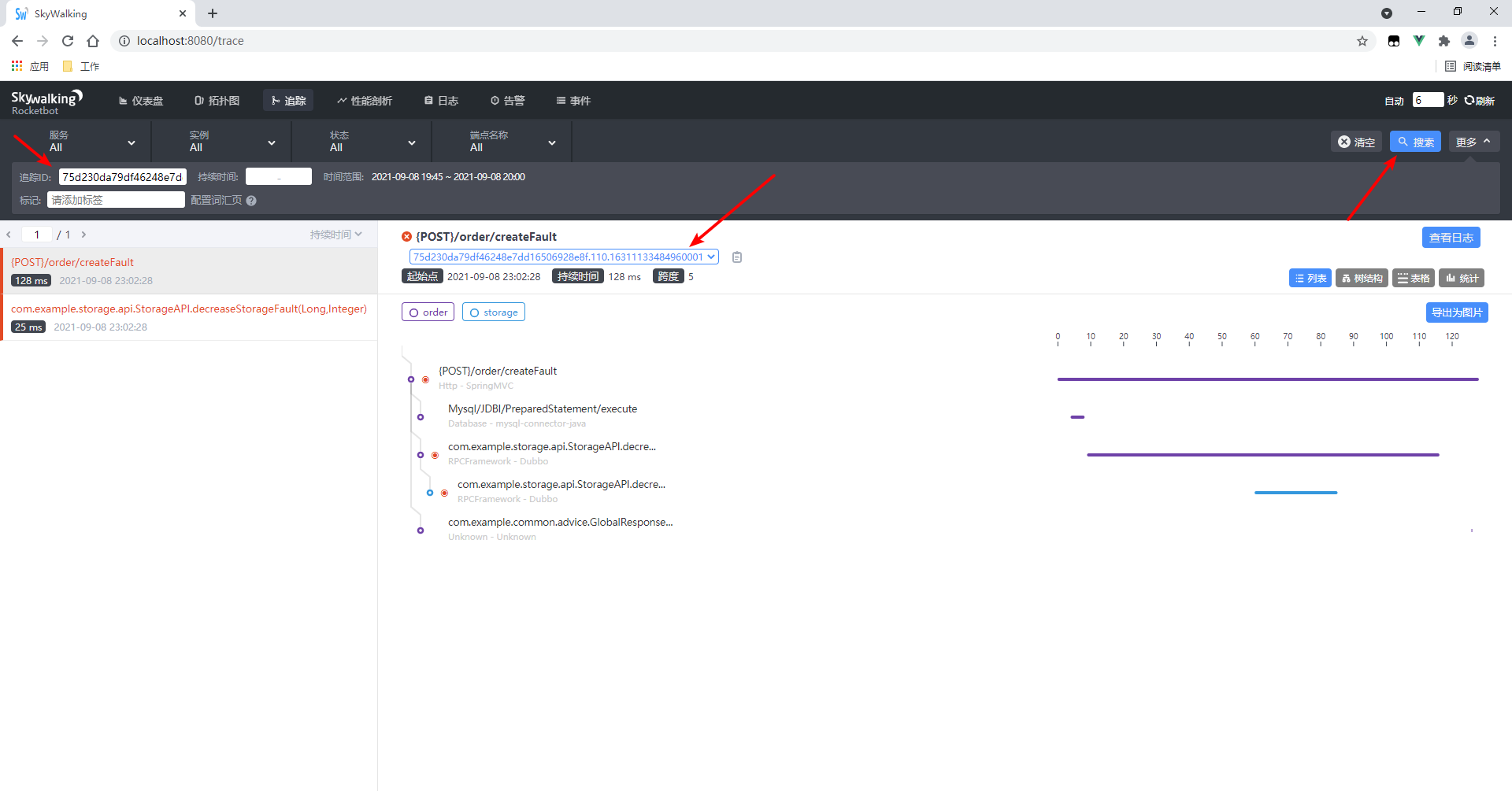Click the 搜索 search button

click(1415, 142)
